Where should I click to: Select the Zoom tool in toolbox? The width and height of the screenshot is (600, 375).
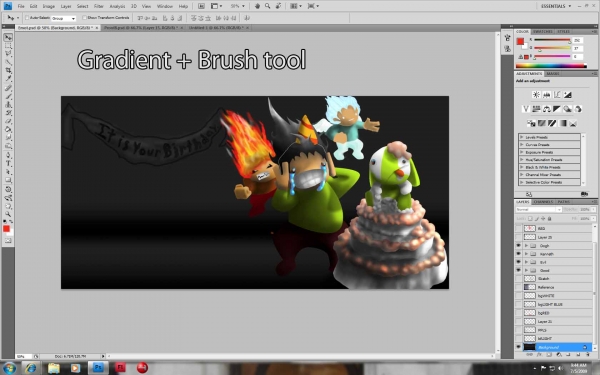point(8,214)
